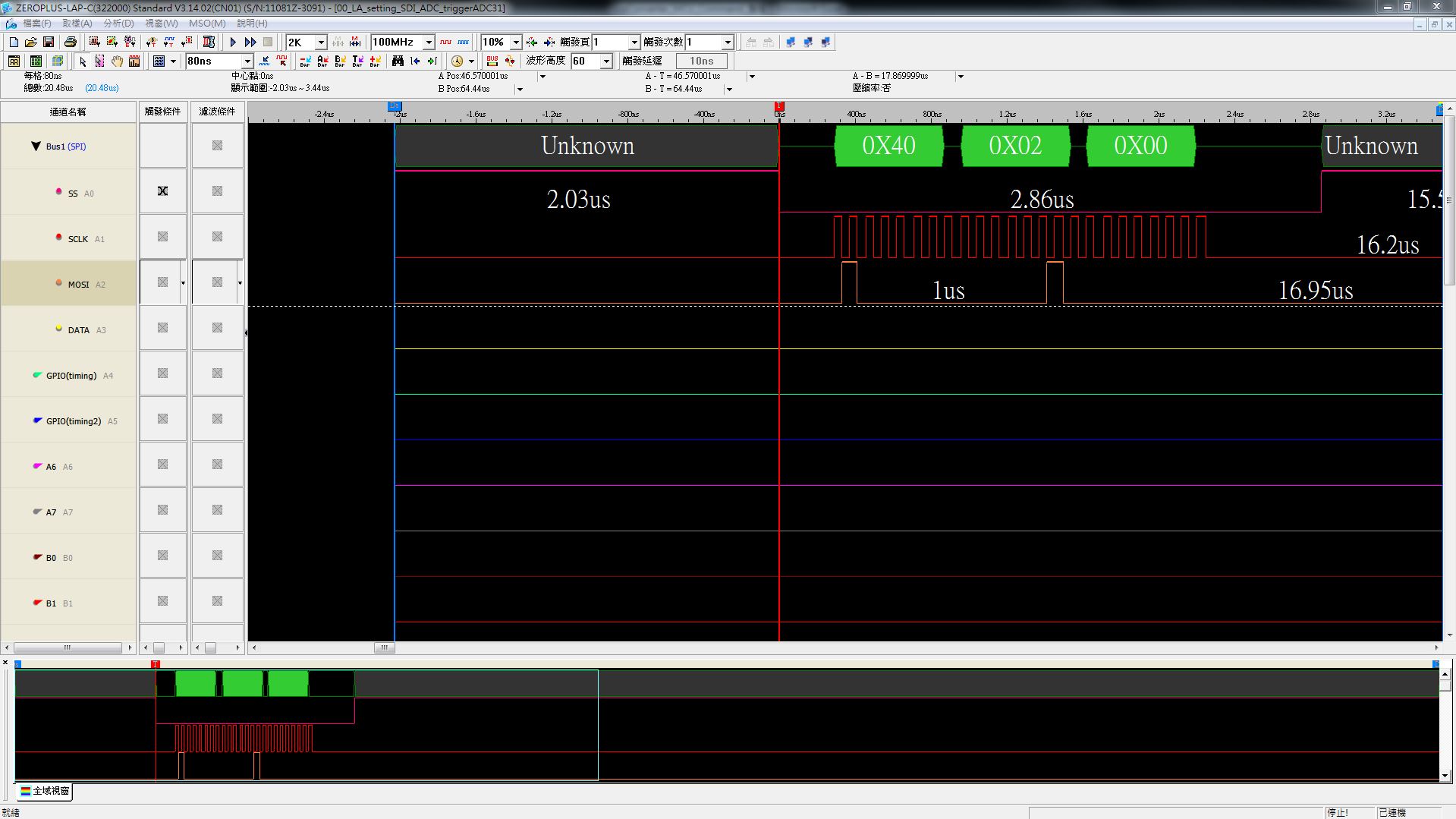Click the B Bar cursor icon

pos(340,61)
